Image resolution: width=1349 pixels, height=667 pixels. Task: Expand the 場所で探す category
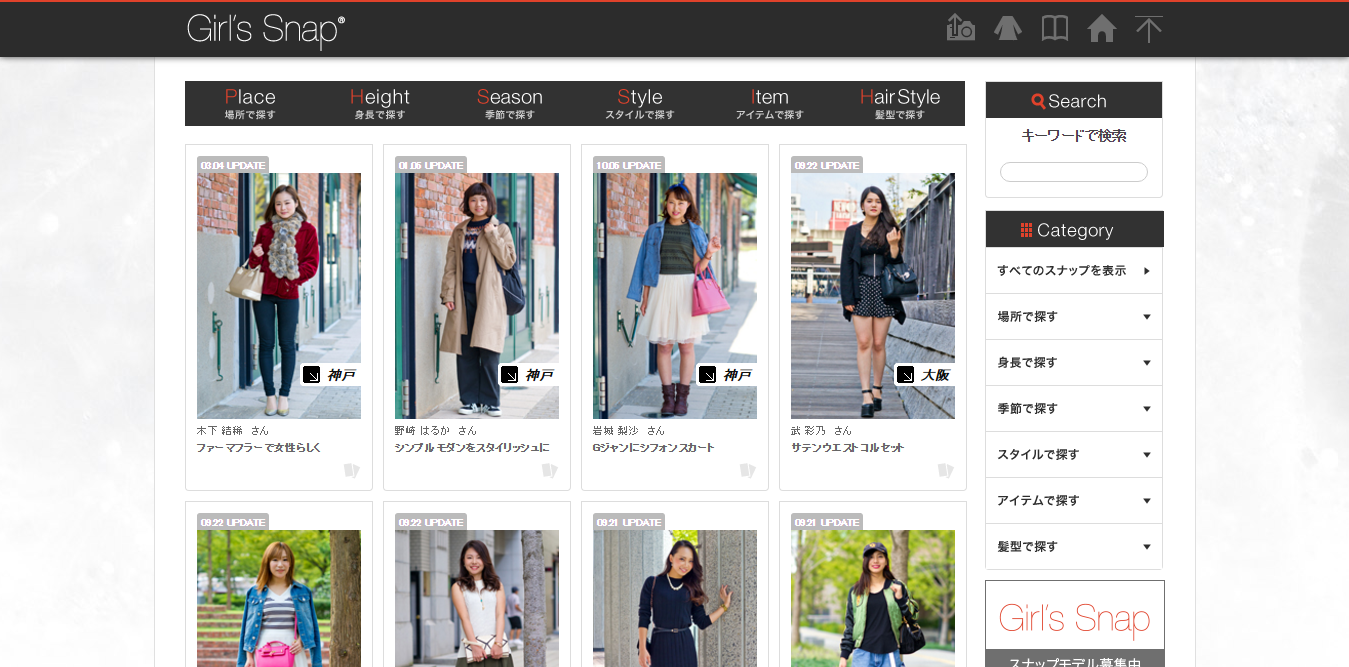[x=1074, y=317]
